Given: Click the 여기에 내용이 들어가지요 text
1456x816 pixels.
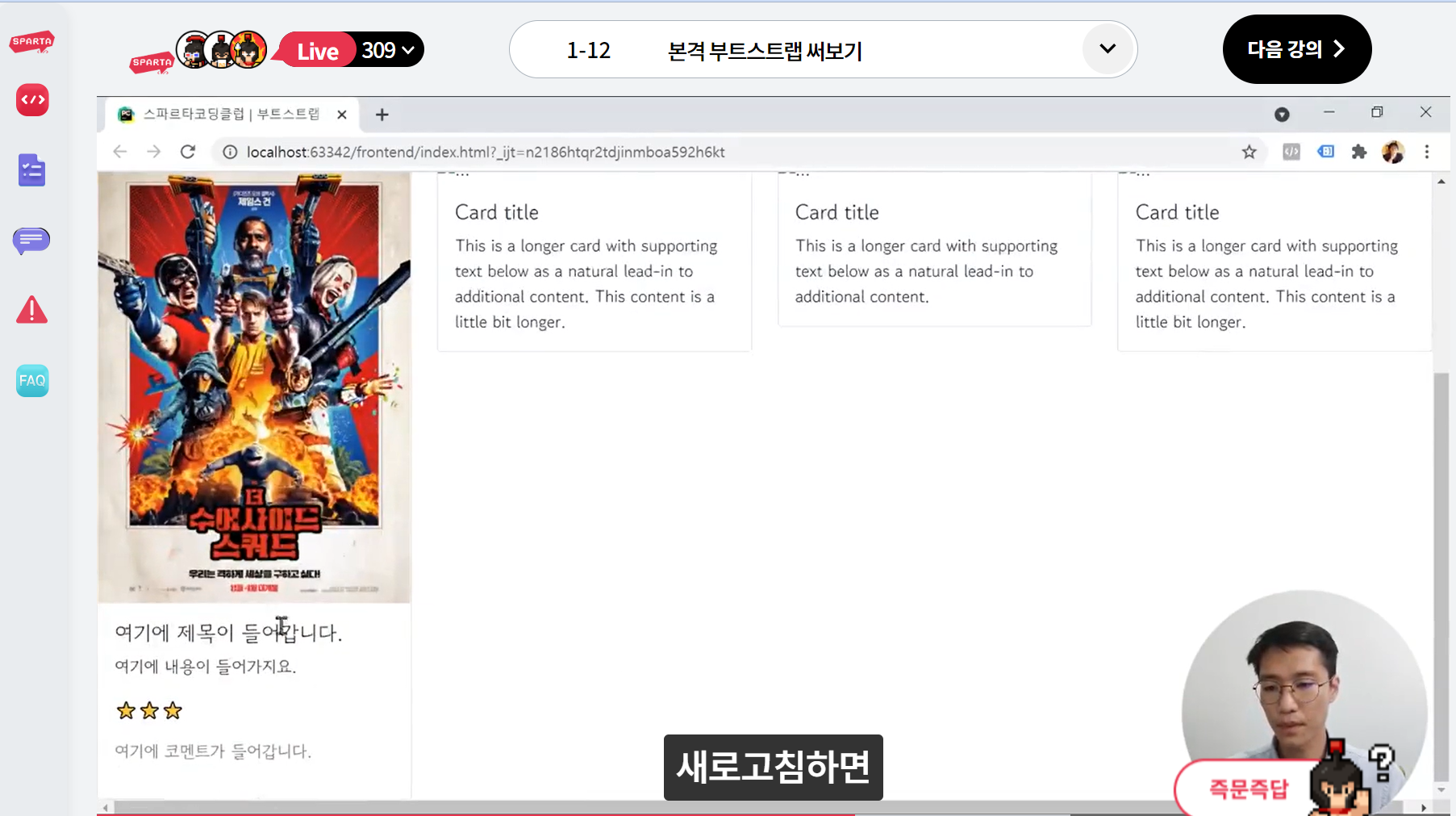Looking at the screenshot, I should (x=206, y=667).
